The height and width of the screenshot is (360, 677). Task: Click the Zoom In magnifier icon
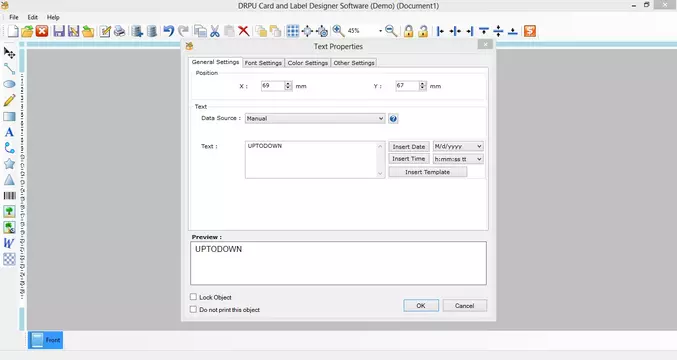[338, 31]
